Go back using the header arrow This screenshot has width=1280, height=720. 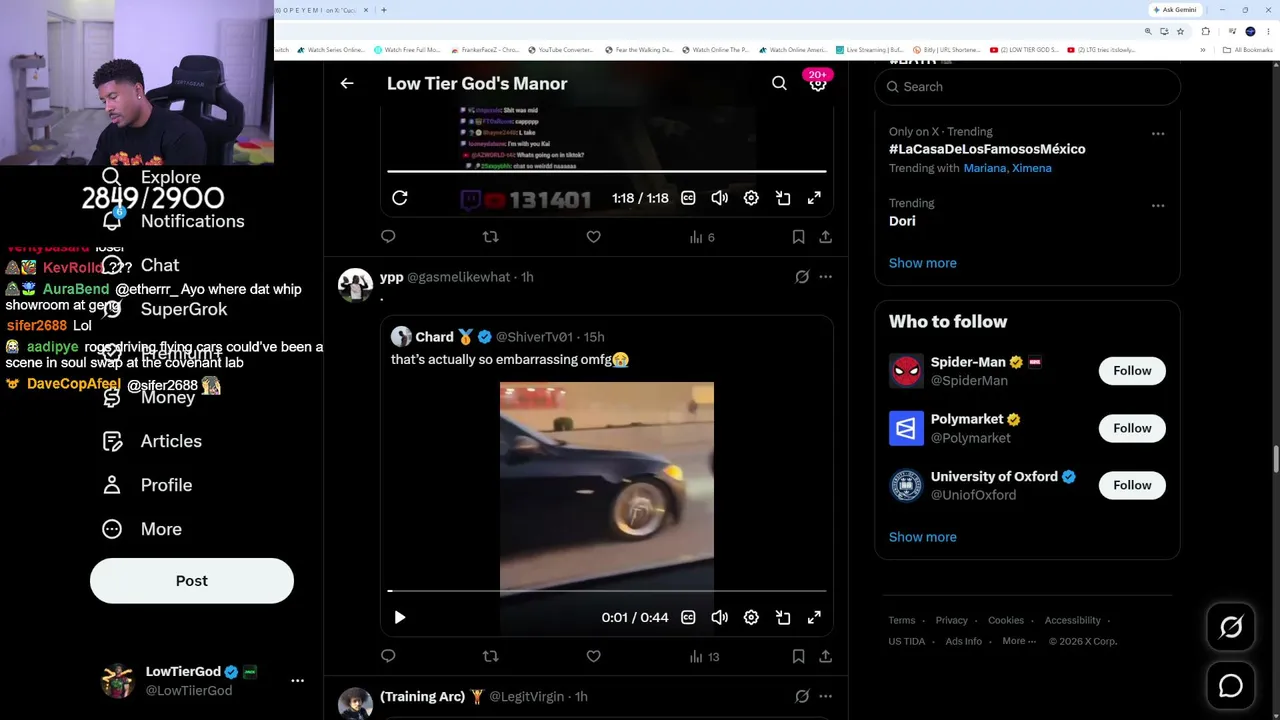pyautogui.click(x=347, y=84)
